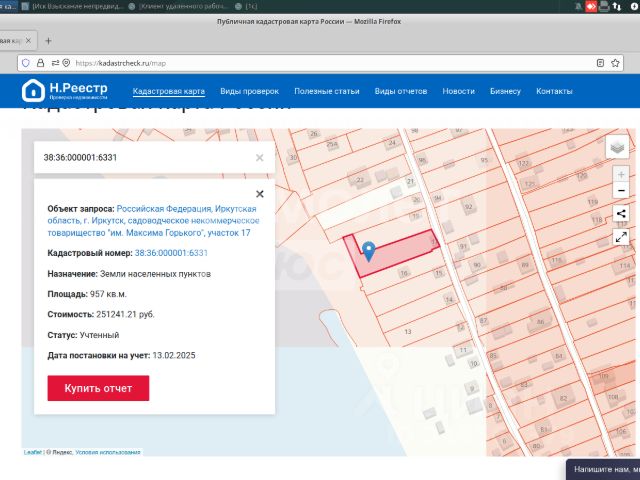
Task: Close the object info popup
Action: [x=260, y=194]
